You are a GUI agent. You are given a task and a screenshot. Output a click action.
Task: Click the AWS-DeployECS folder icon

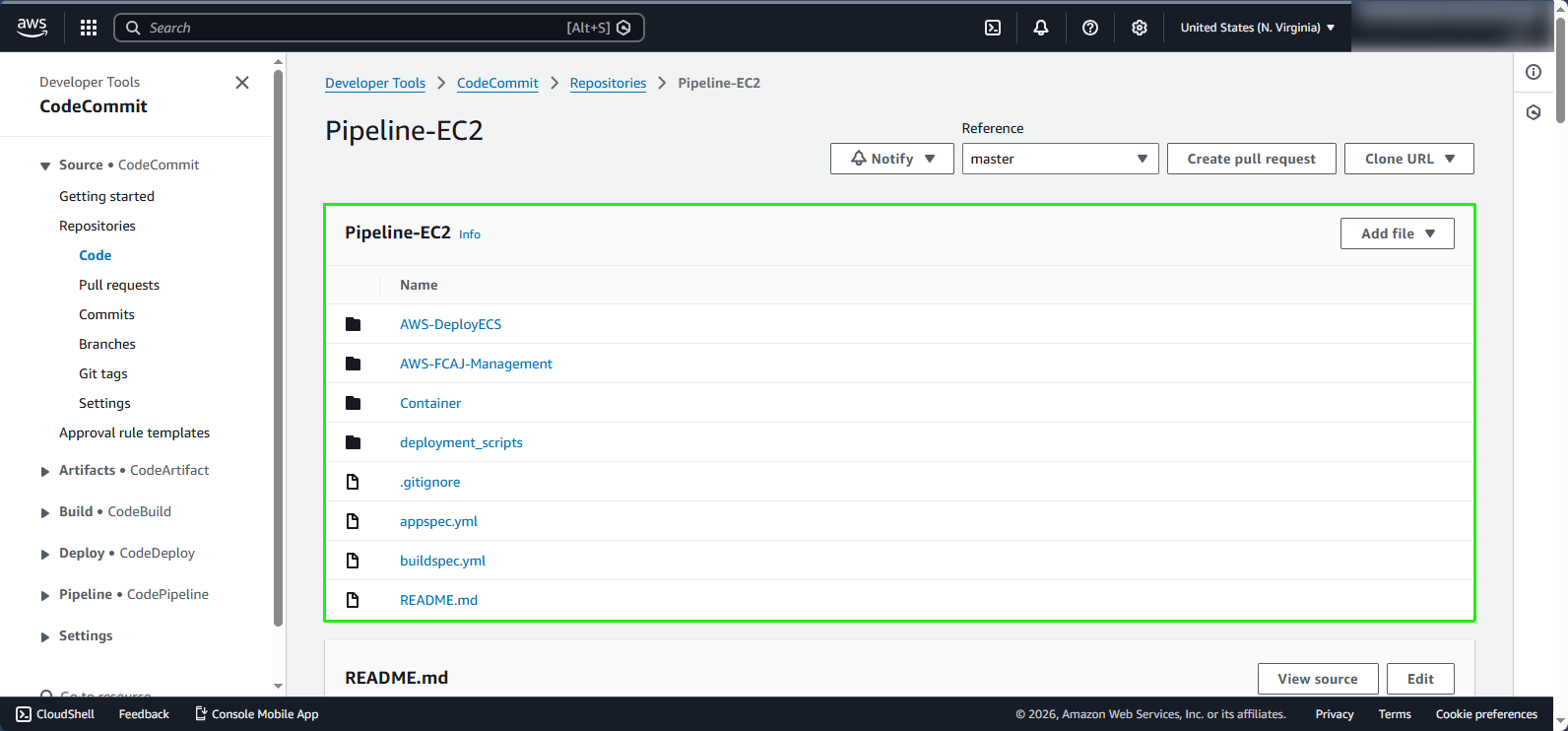pyautogui.click(x=354, y=324)
